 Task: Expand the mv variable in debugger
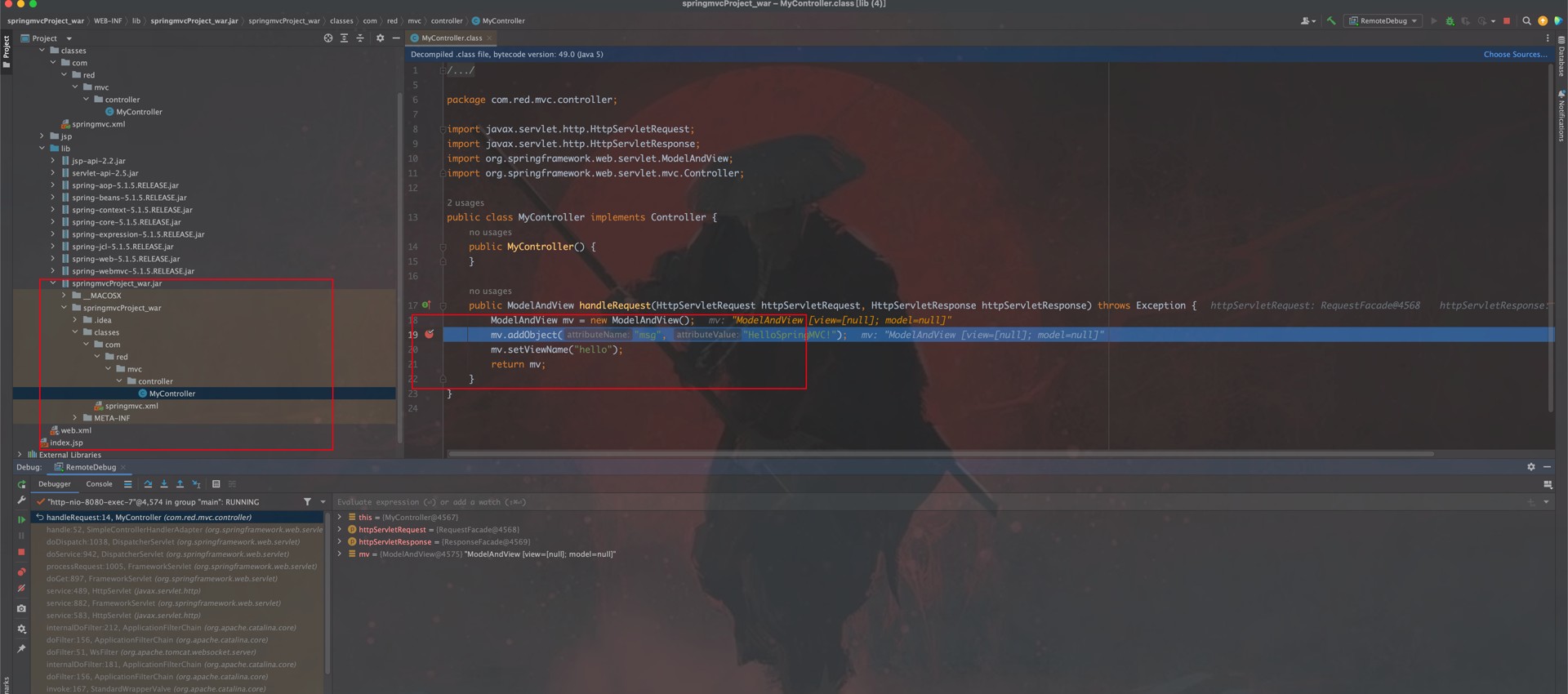click(340, 554)
